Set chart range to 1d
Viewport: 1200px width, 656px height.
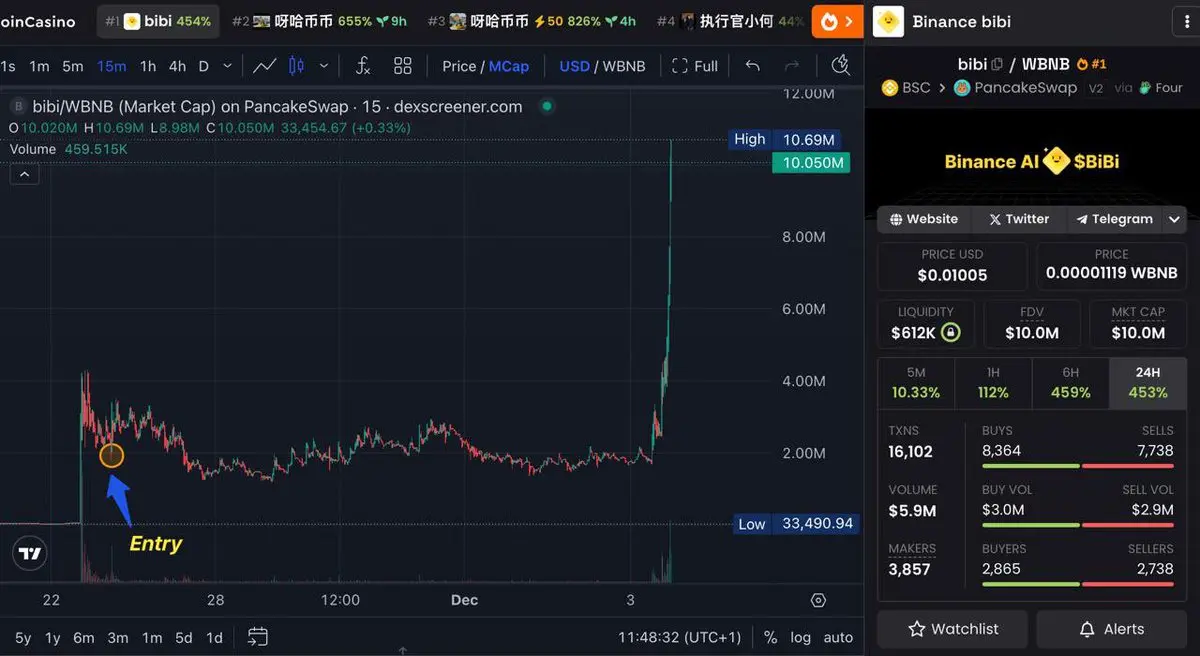click(x=214, y=637)
